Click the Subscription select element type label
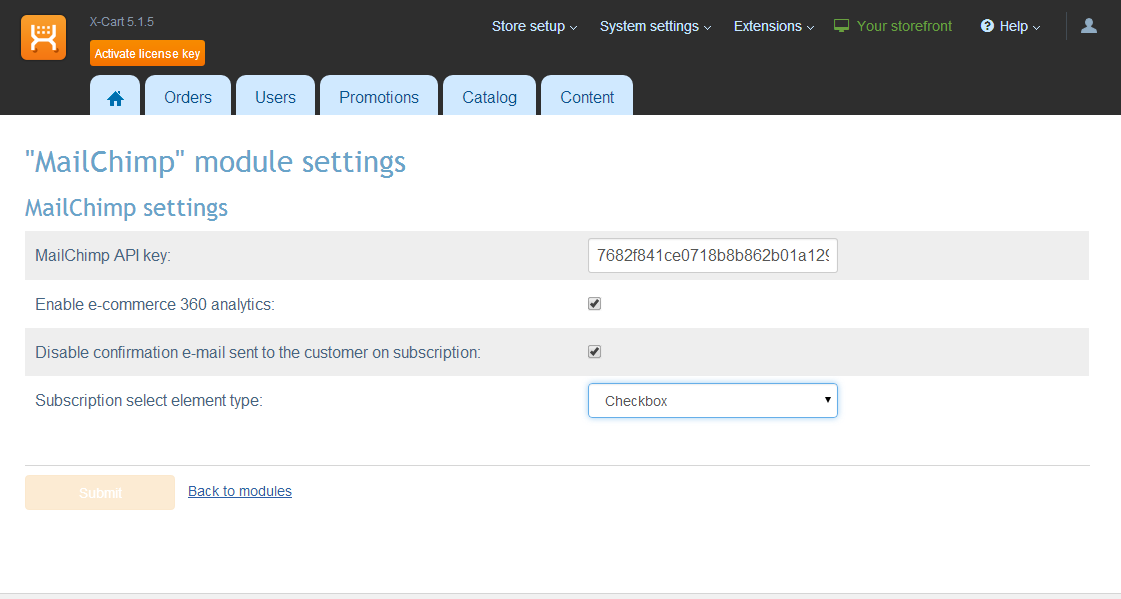 [149, 400]
